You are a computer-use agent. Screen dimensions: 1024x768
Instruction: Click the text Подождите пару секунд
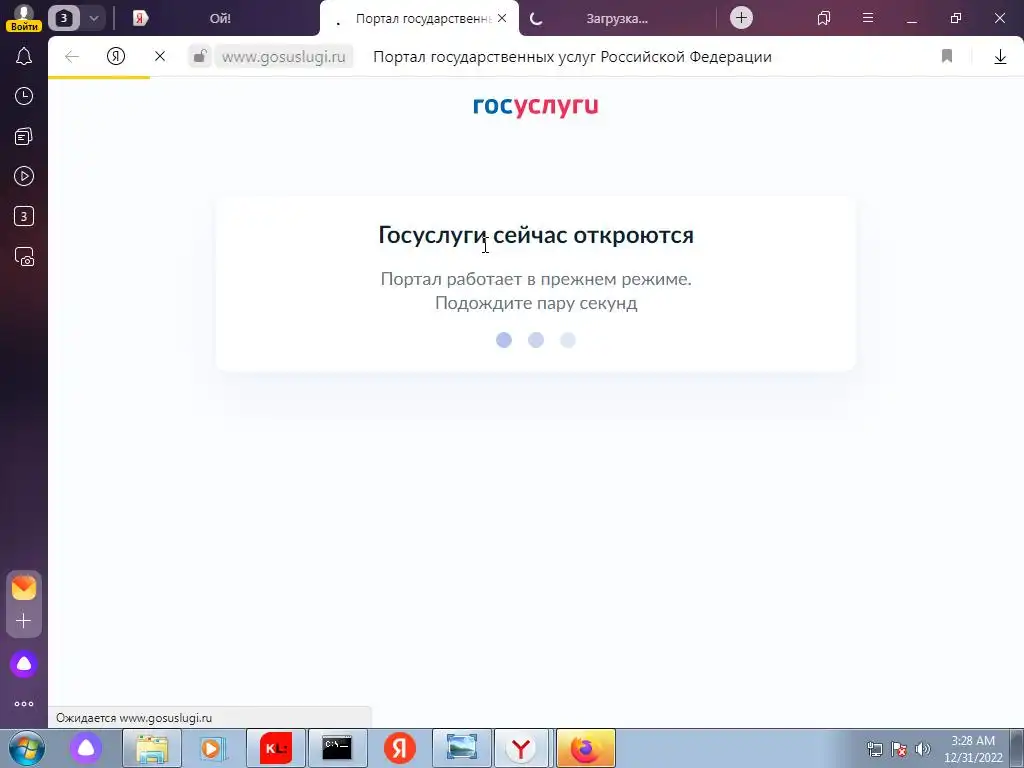pyautogui.click(x=536, y=303)
